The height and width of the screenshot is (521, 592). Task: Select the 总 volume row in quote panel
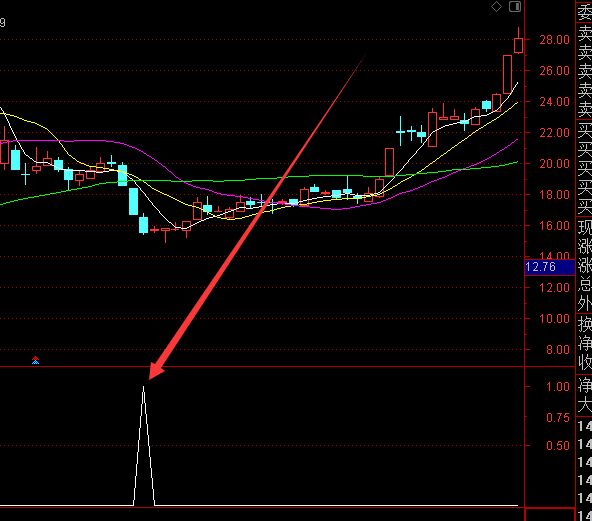(x=584, y=284)
